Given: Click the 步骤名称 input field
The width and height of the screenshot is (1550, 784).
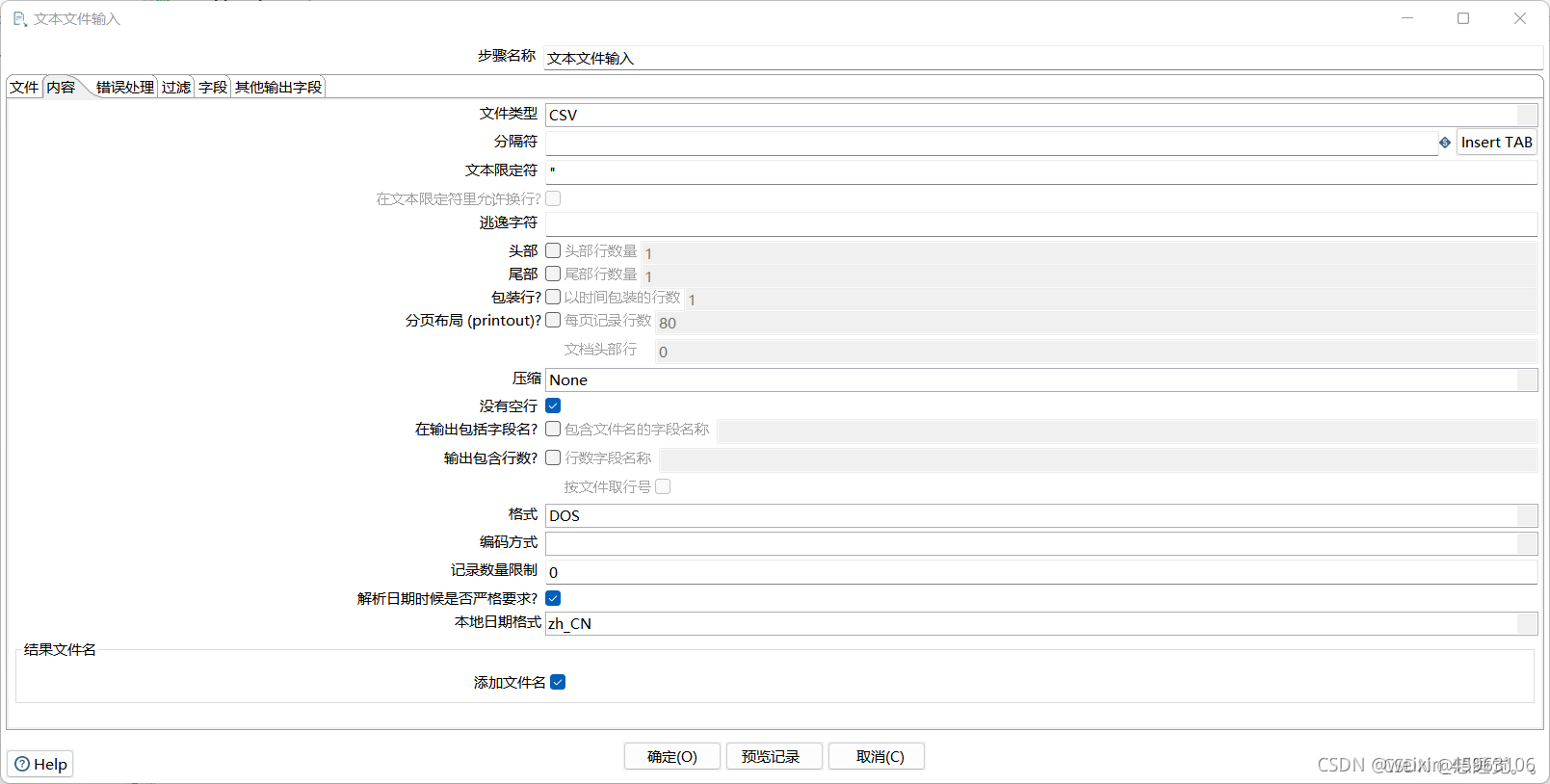Looking at the screenshot, I should coord(1043,58).
